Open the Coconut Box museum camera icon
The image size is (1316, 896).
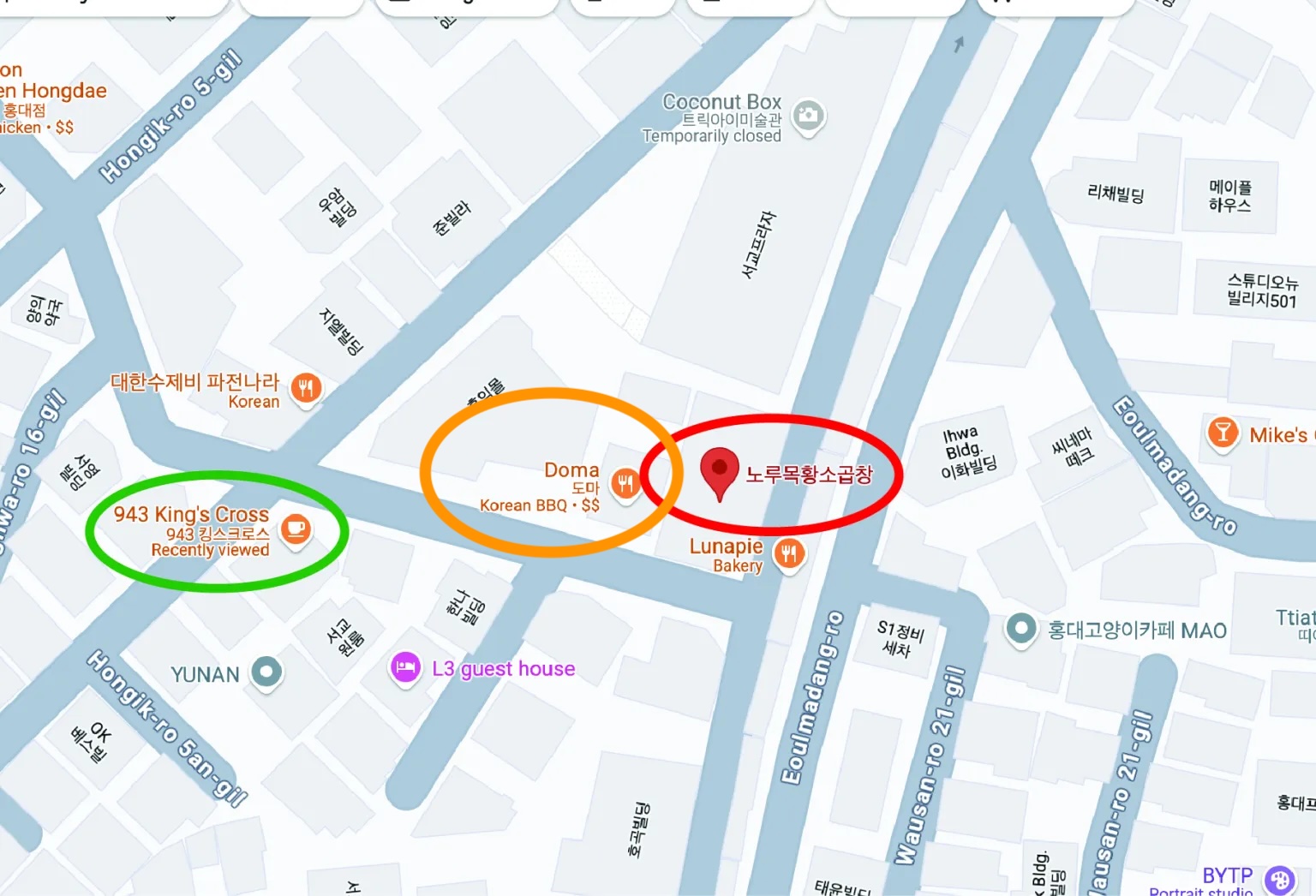coord(808,116)
